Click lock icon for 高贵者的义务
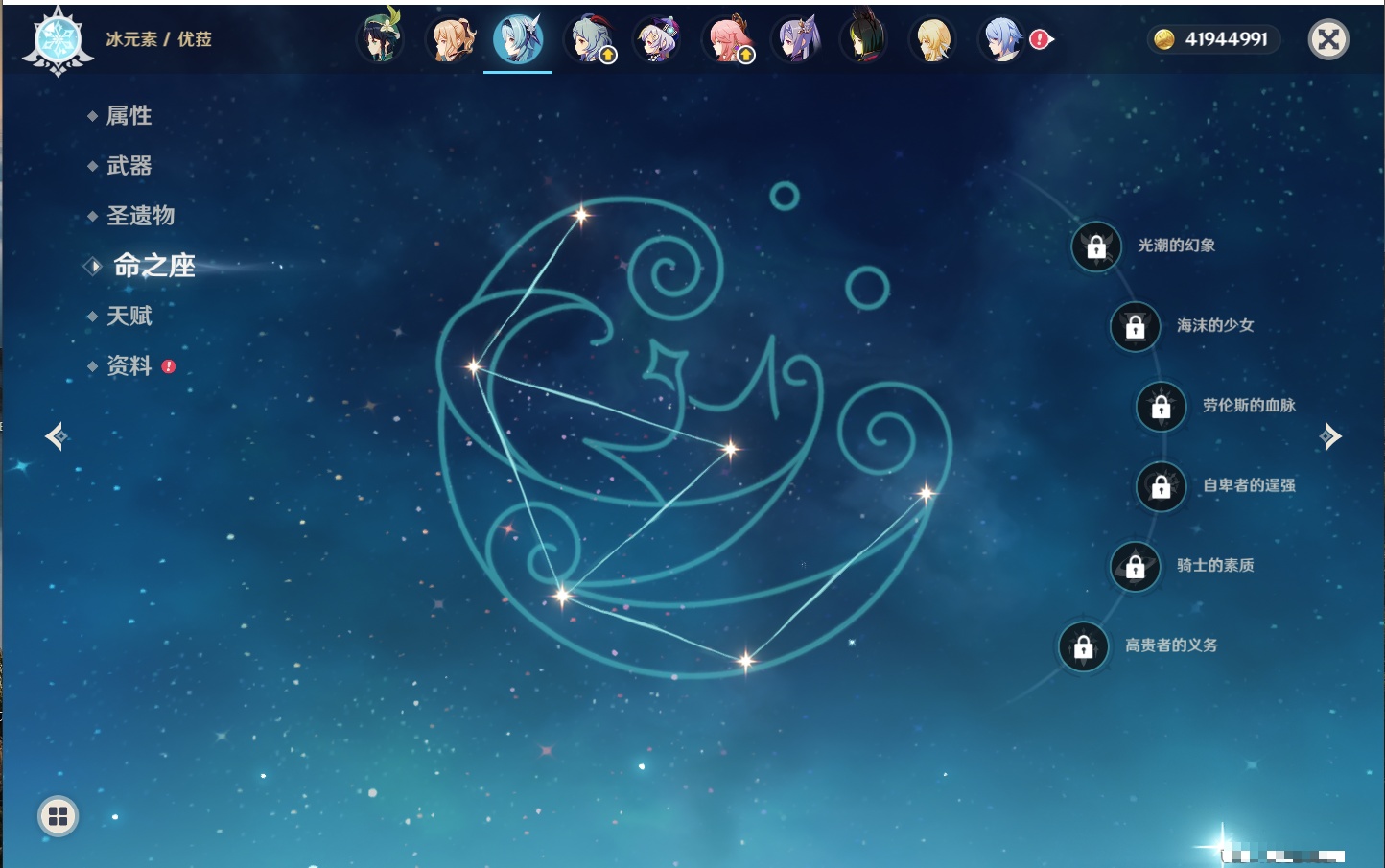Screen dimensions: 1385x868 (1084, 646)
